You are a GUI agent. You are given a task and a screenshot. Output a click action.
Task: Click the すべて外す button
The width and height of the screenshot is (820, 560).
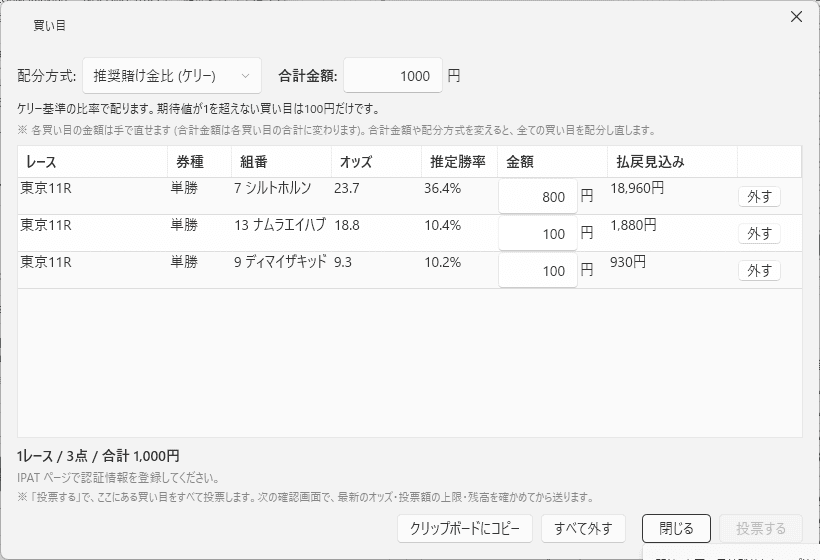pyautogui.click(x=583, y=529)
